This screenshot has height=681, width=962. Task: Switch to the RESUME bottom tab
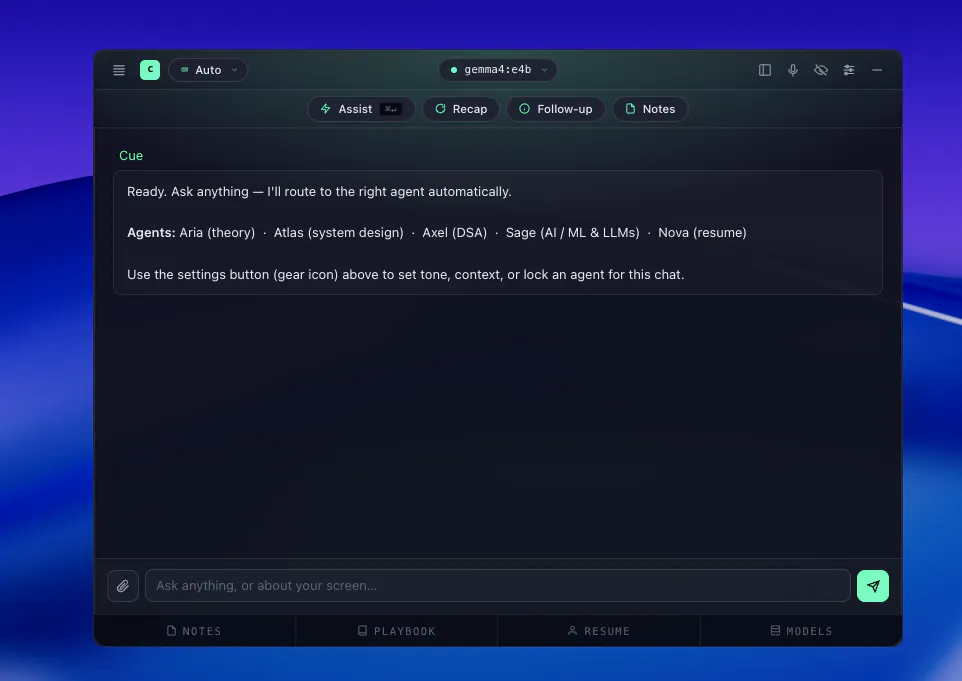point(599,631)
